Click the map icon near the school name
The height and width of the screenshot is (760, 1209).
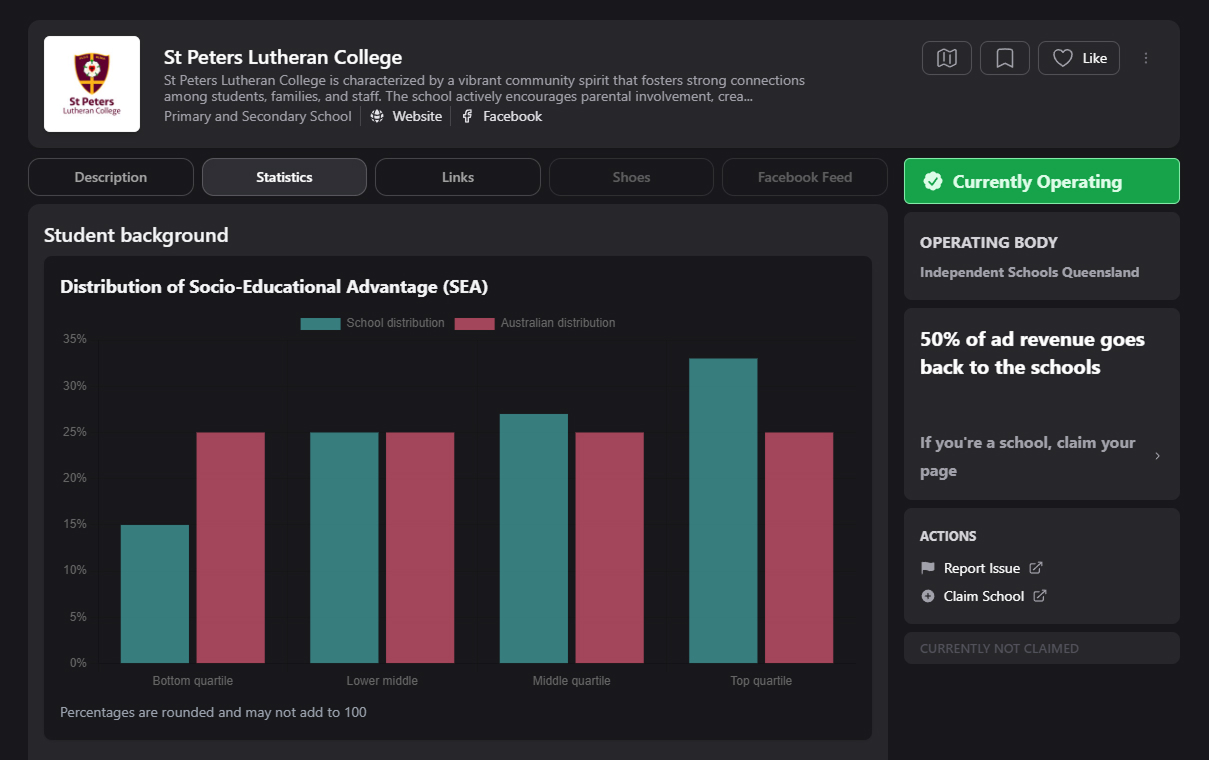946,58
